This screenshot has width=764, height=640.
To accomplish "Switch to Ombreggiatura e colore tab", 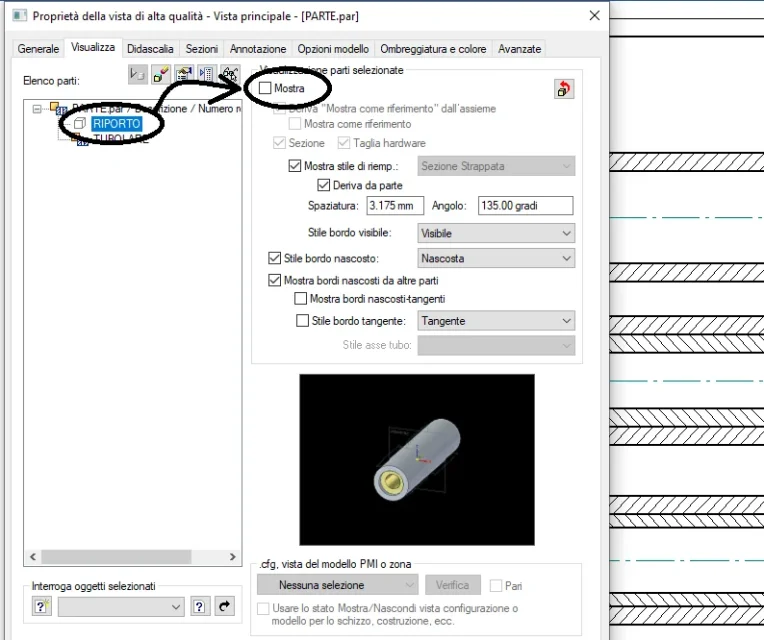I will tap(433, 49).
